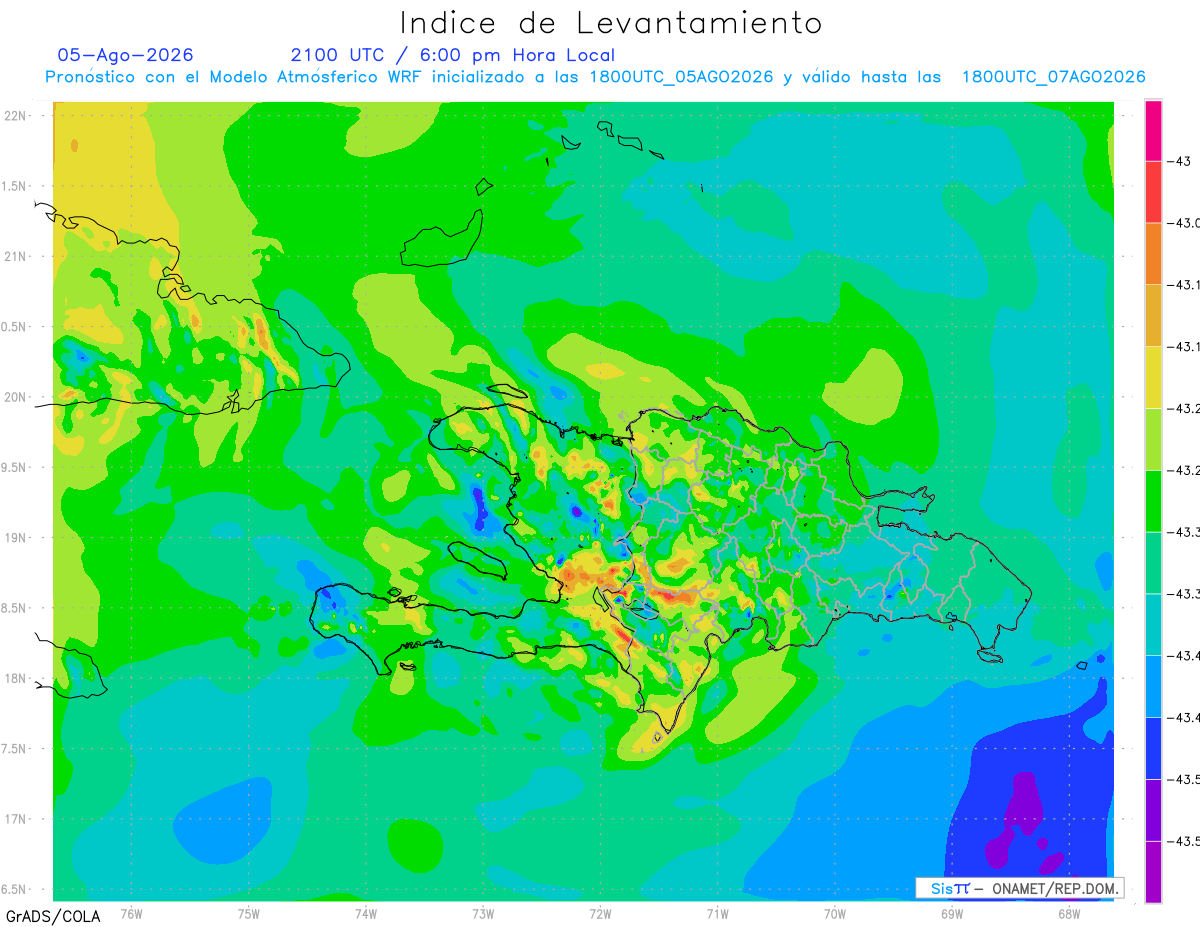Pick the orange swatch in the colorbar
The height and width of the screenshot is (927, 1200).
tap(1153, 254)
